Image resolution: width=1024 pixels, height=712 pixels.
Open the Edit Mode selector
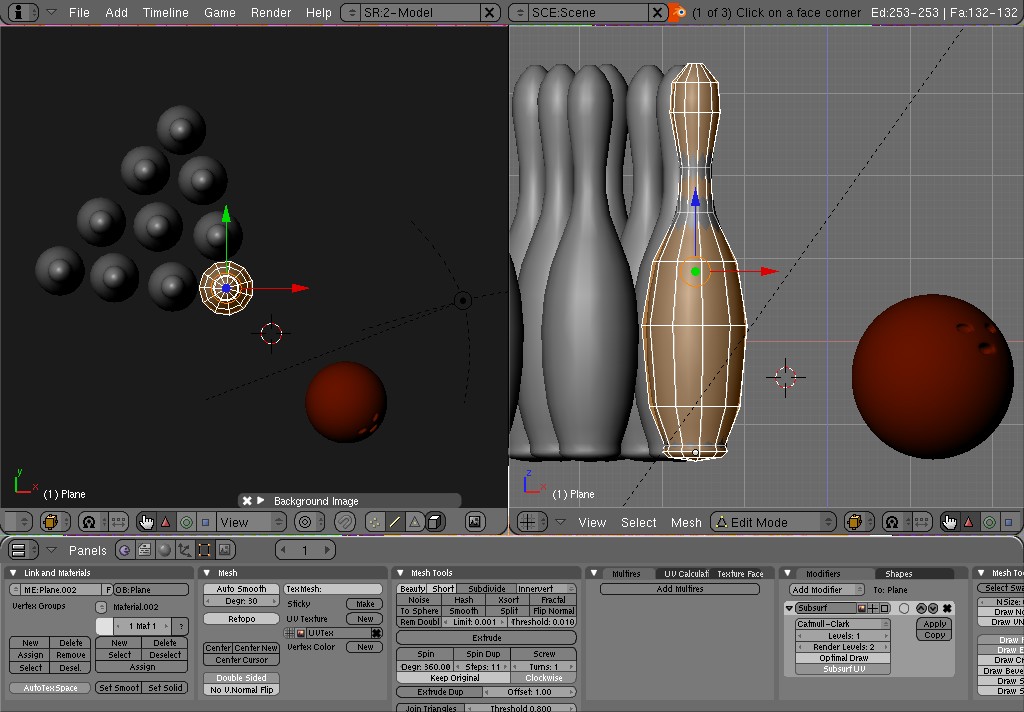(x=774, y=522)
